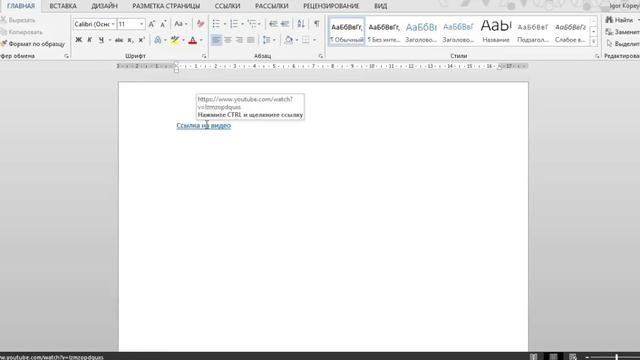Open the ВИД ribbon tab
The width and height of the screenshot is (640, 360).
[380, 6]
